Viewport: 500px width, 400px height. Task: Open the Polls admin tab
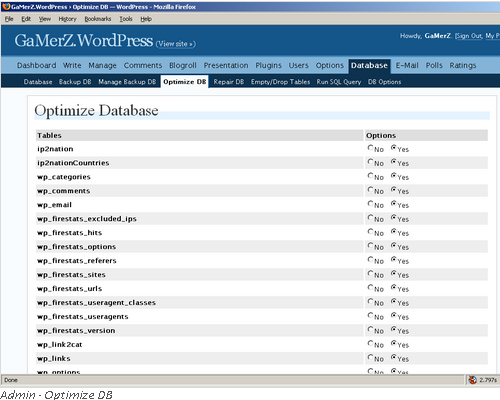point(434,65)
